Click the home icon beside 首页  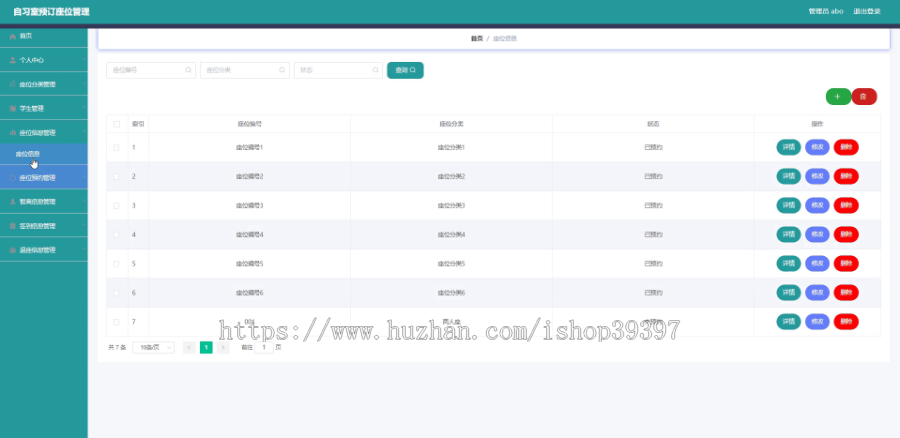click(13, 36)
